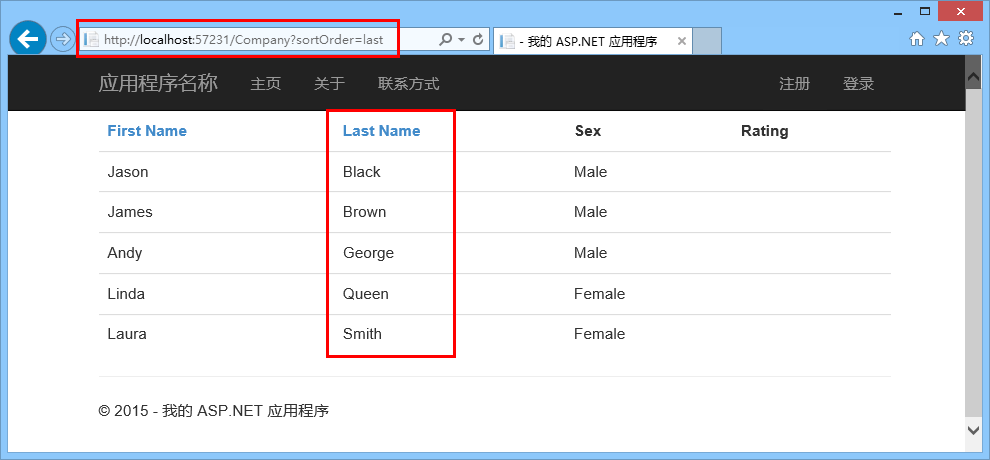
Task: Expand the address bar autocomplete dropdown arrow
Action: pos(462,39)
